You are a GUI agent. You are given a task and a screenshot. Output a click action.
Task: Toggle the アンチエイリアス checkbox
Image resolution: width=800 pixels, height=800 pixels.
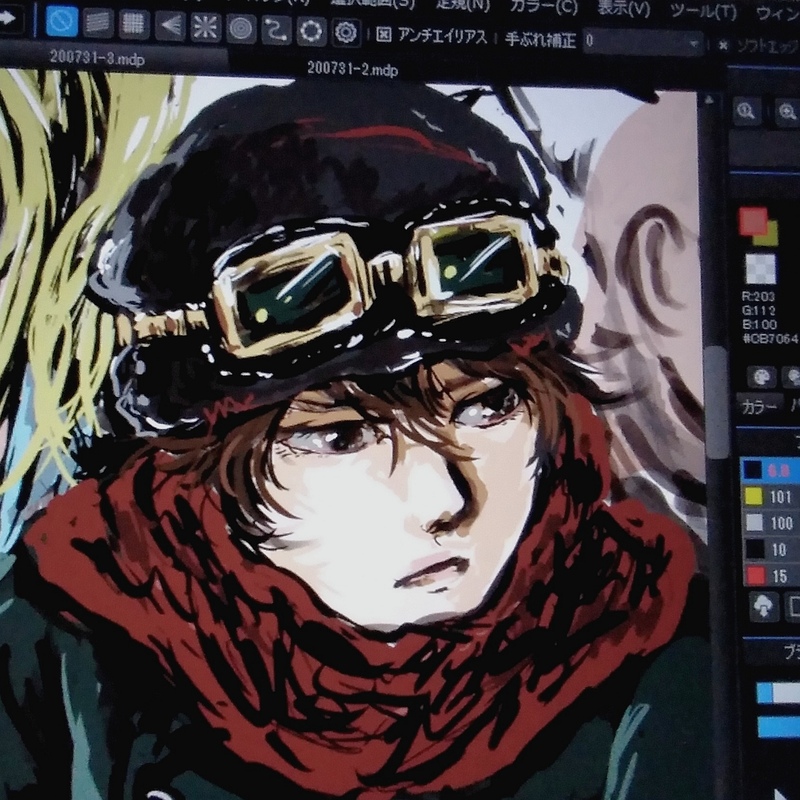(384, 34)
